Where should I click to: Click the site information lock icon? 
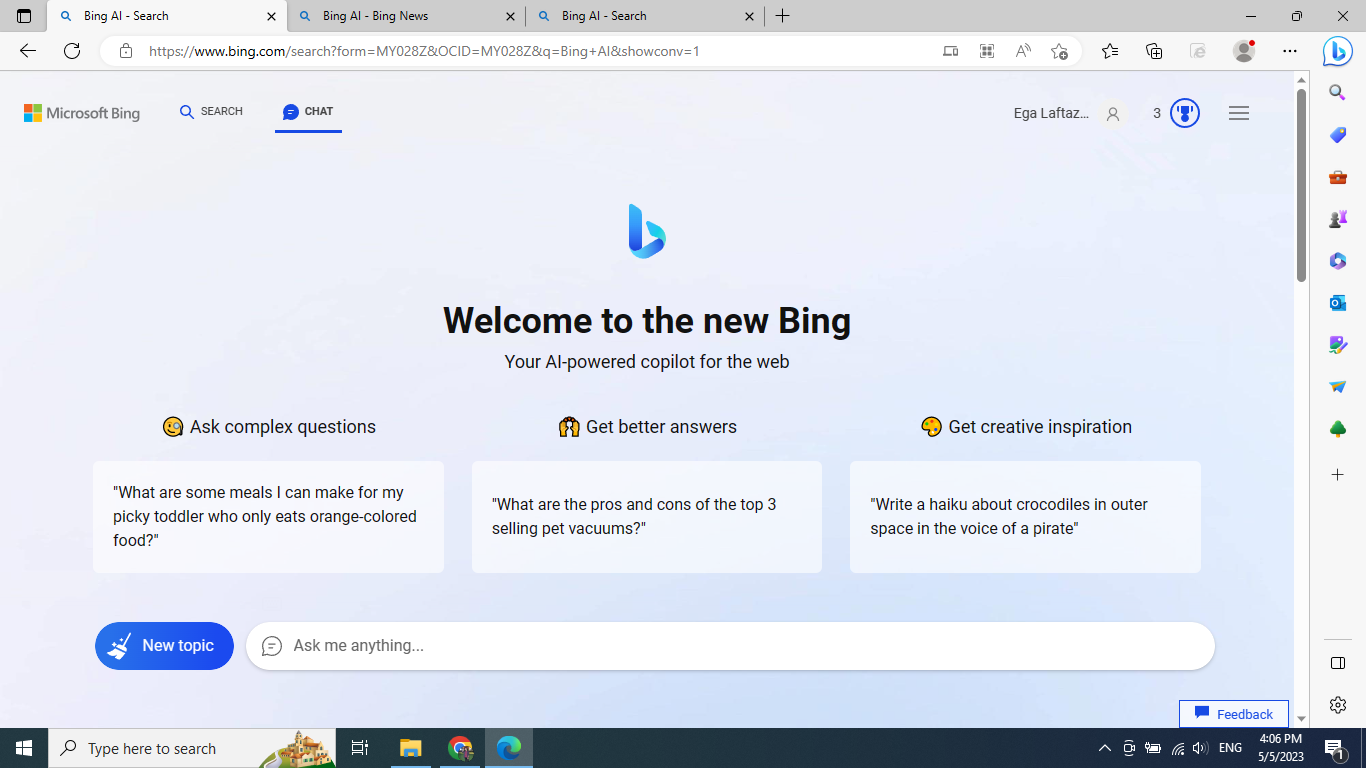point(126,51)
